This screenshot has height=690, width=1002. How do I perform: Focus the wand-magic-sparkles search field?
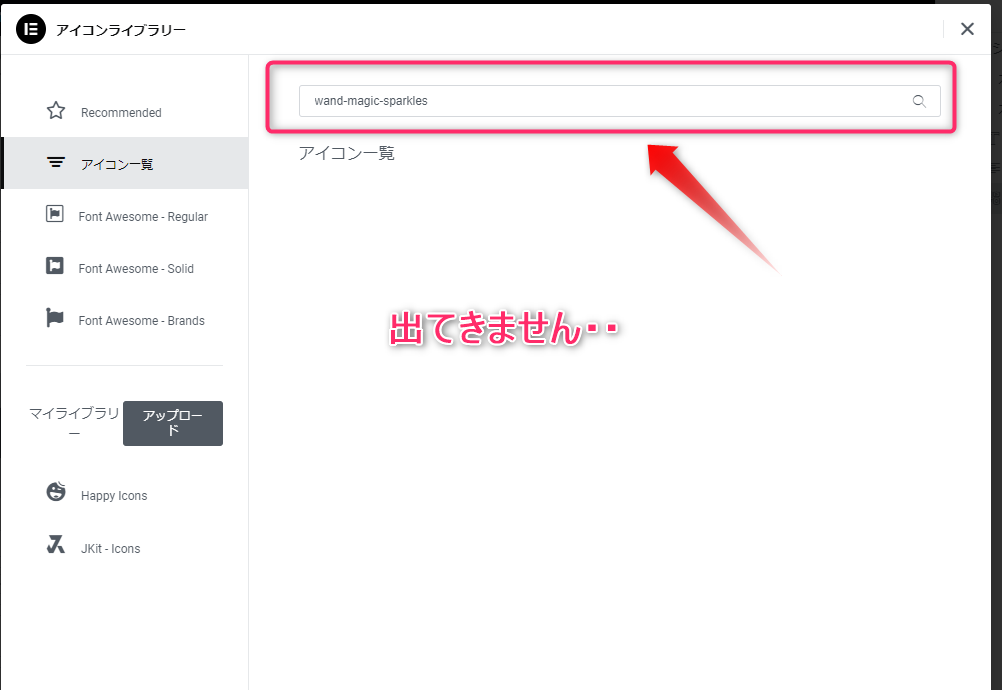pyautogui.click(x=600, y=101)
